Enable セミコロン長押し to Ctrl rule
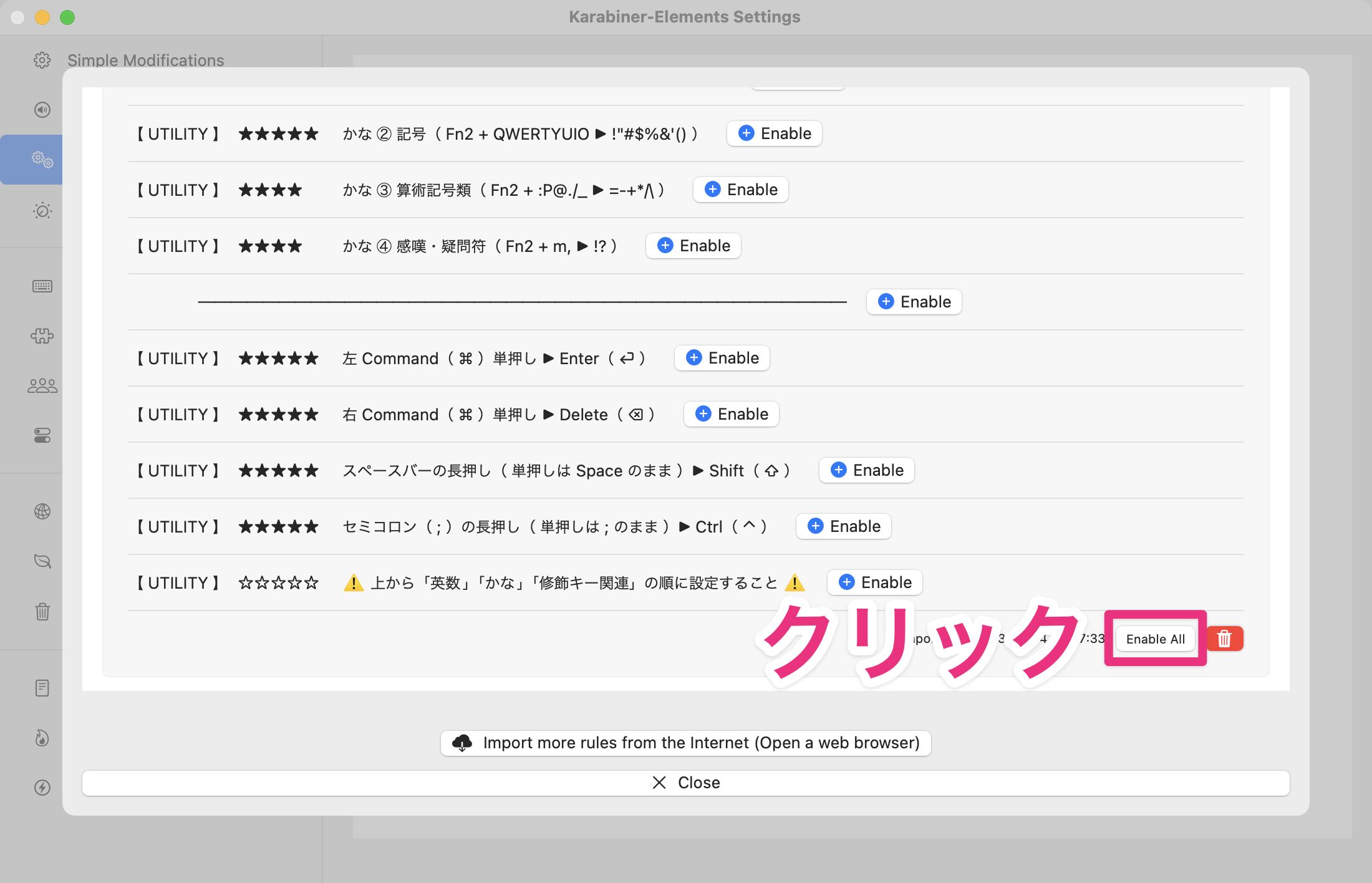Viewport: 1372px width, 883px height. (x=844, y=526)
